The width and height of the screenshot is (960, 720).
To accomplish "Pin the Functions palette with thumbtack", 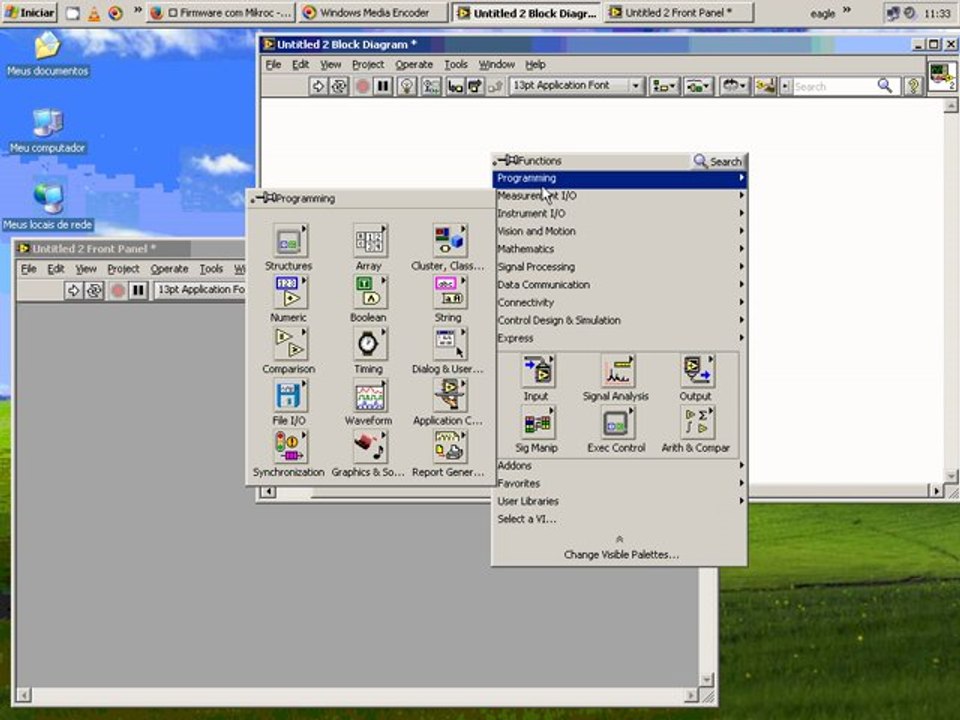I will [506, 160].
